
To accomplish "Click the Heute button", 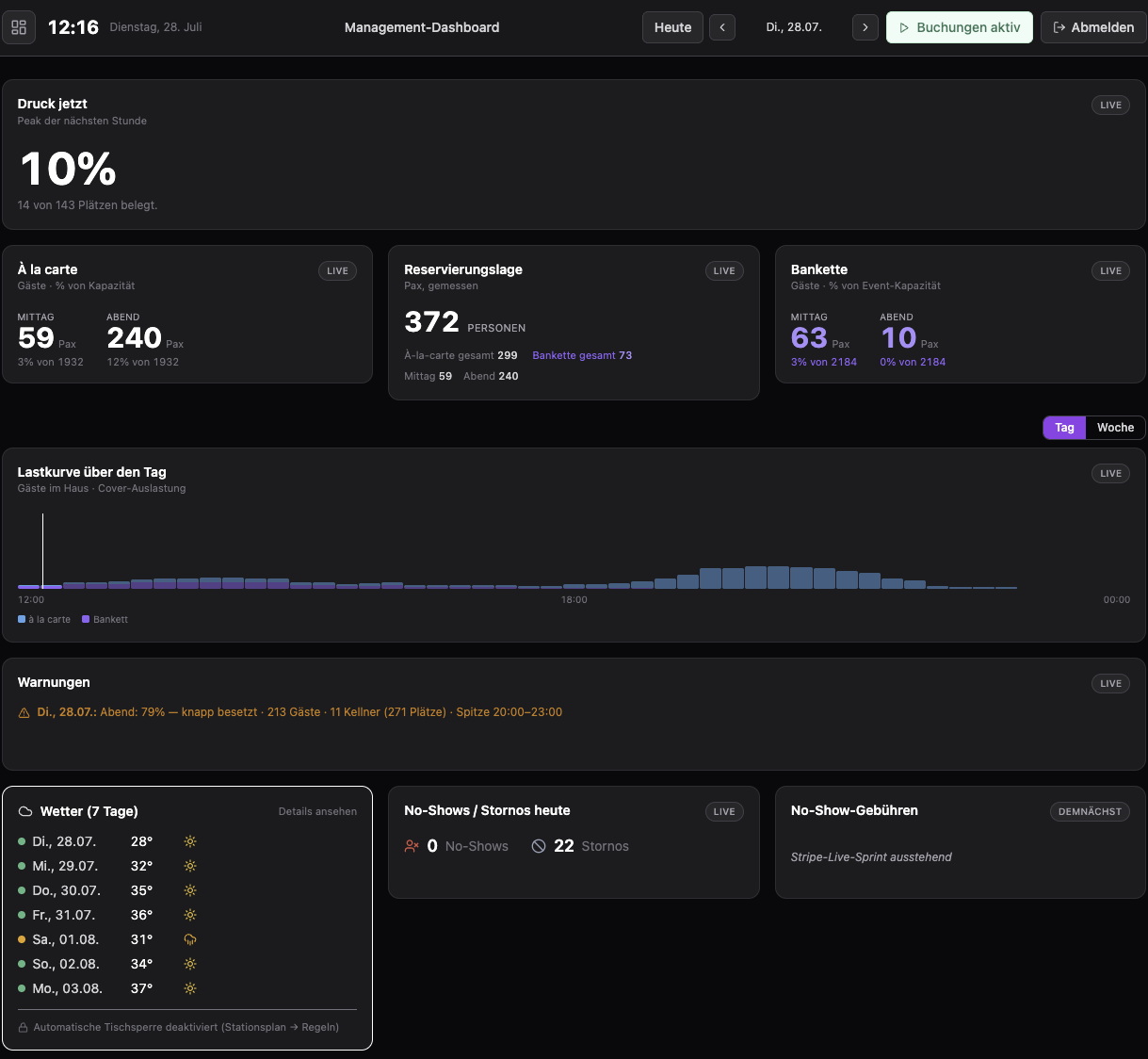I will coord(673,27).
